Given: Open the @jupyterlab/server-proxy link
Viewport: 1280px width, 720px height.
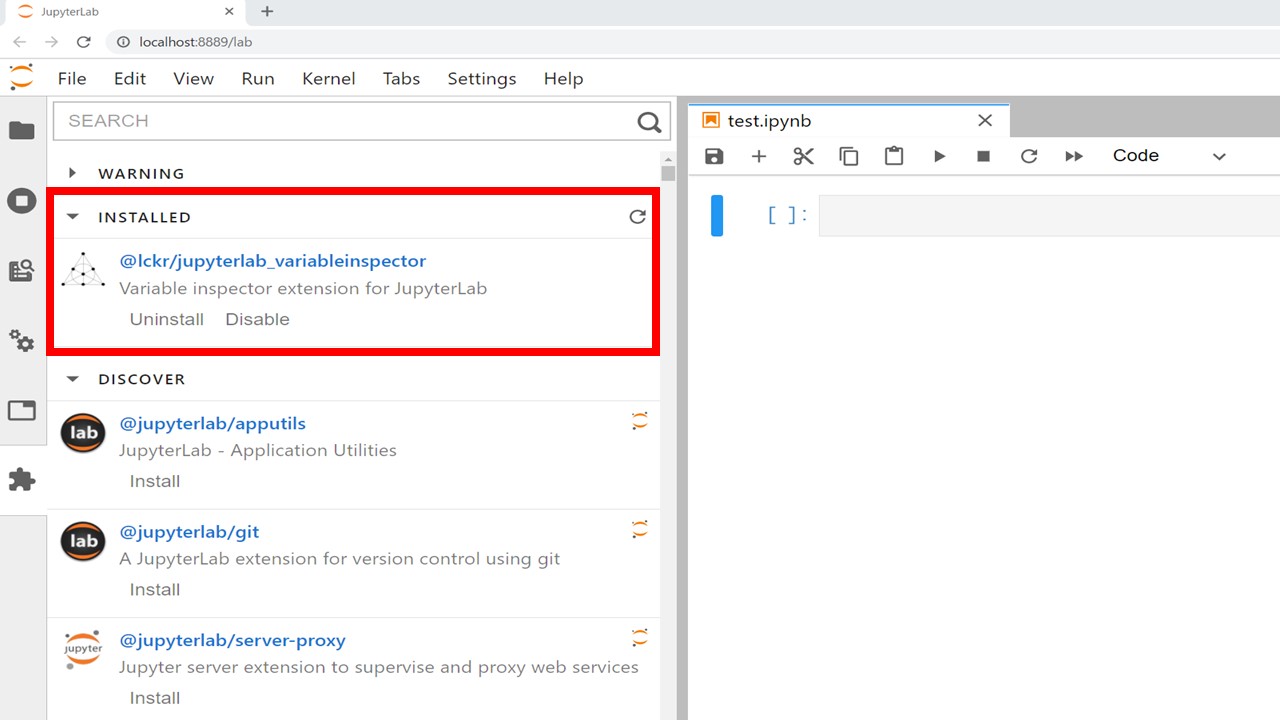Looking at the screenshot, I should click(x=233, y=640).
